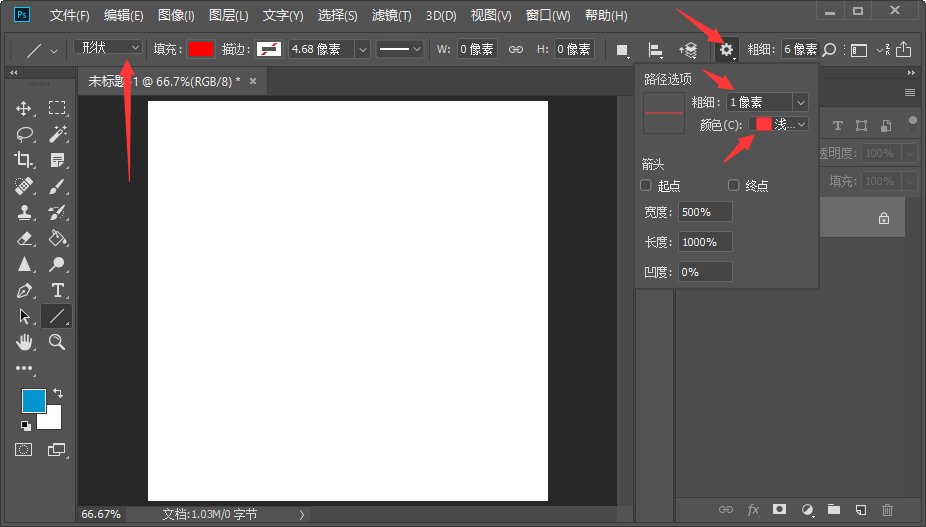Select the Dodge tool
This screenshot has width=926, height=527.
57,264
